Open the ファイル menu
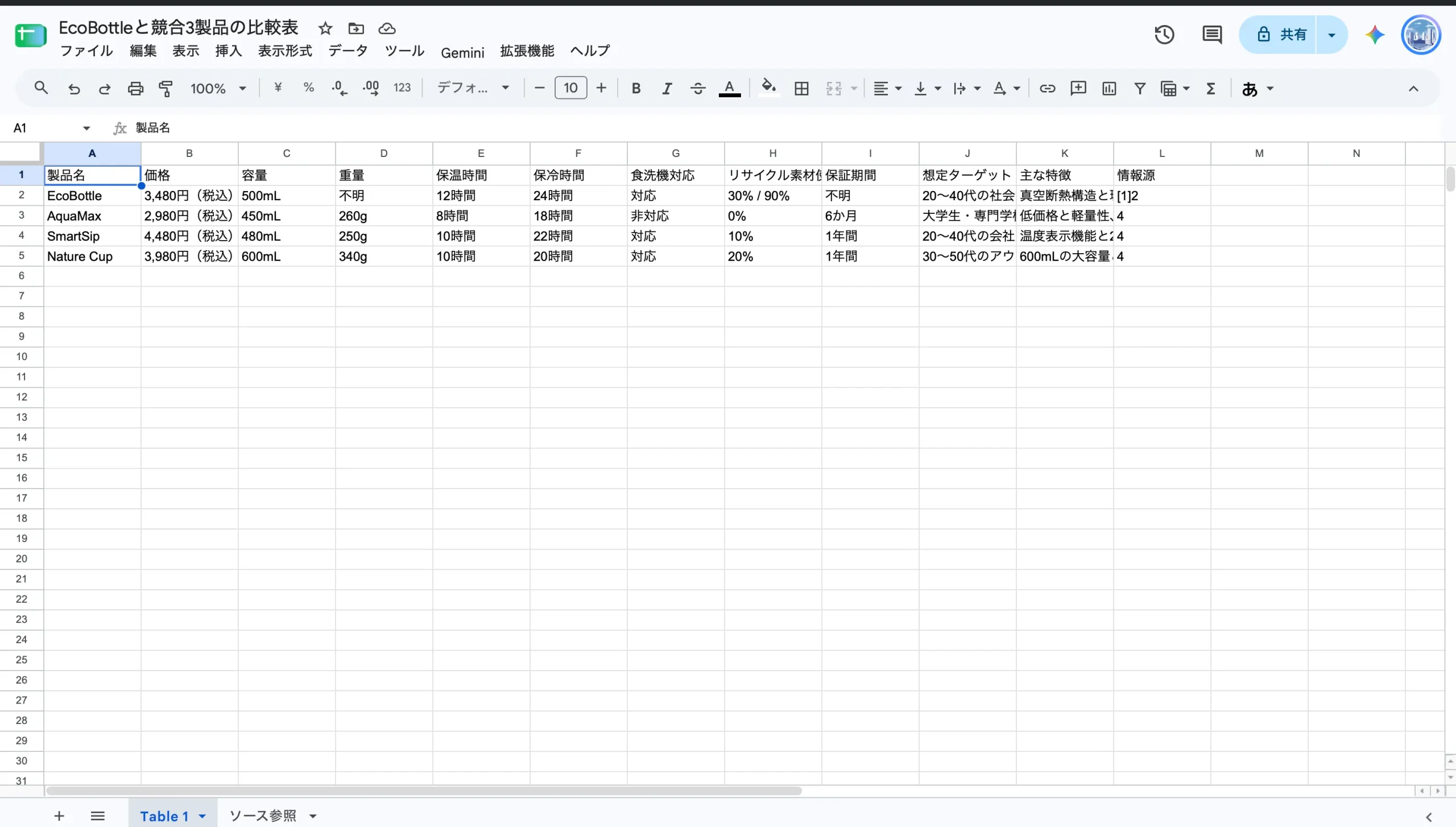Viewport: 1456px width, 827px height. (86, 51)
